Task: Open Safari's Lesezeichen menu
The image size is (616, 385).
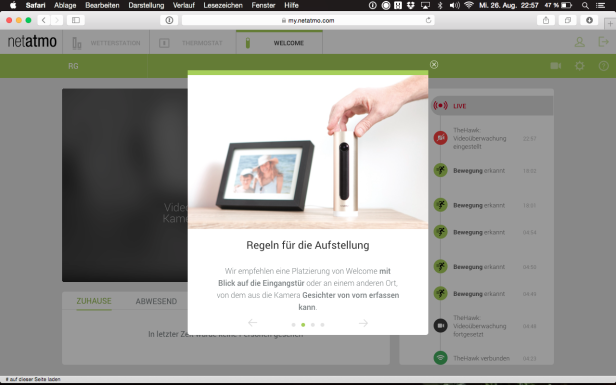Action: (223, 5)
